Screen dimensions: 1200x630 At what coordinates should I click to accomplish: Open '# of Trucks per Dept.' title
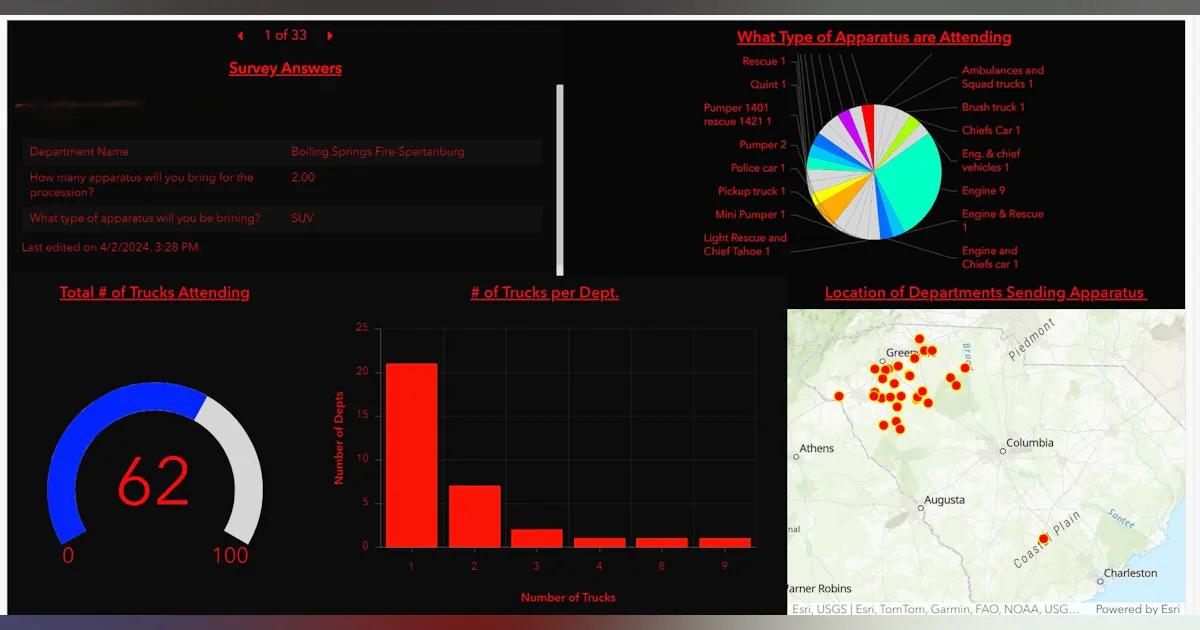pos(545,292)
